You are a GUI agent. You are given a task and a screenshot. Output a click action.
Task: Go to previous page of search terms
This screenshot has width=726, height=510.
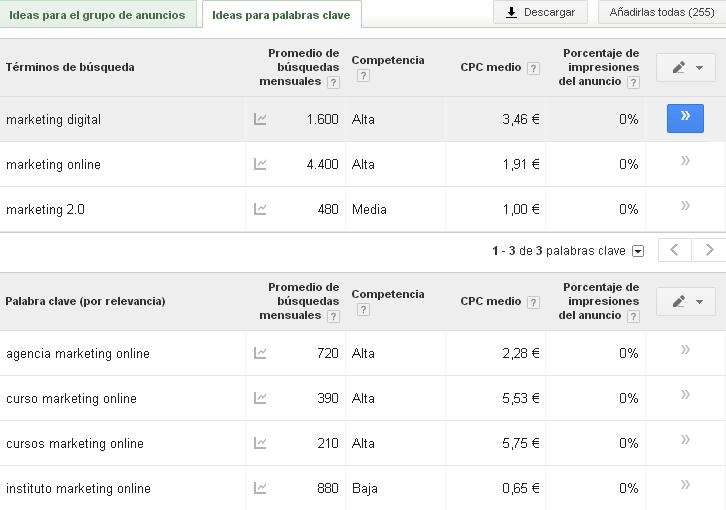(x=675, y=250)
